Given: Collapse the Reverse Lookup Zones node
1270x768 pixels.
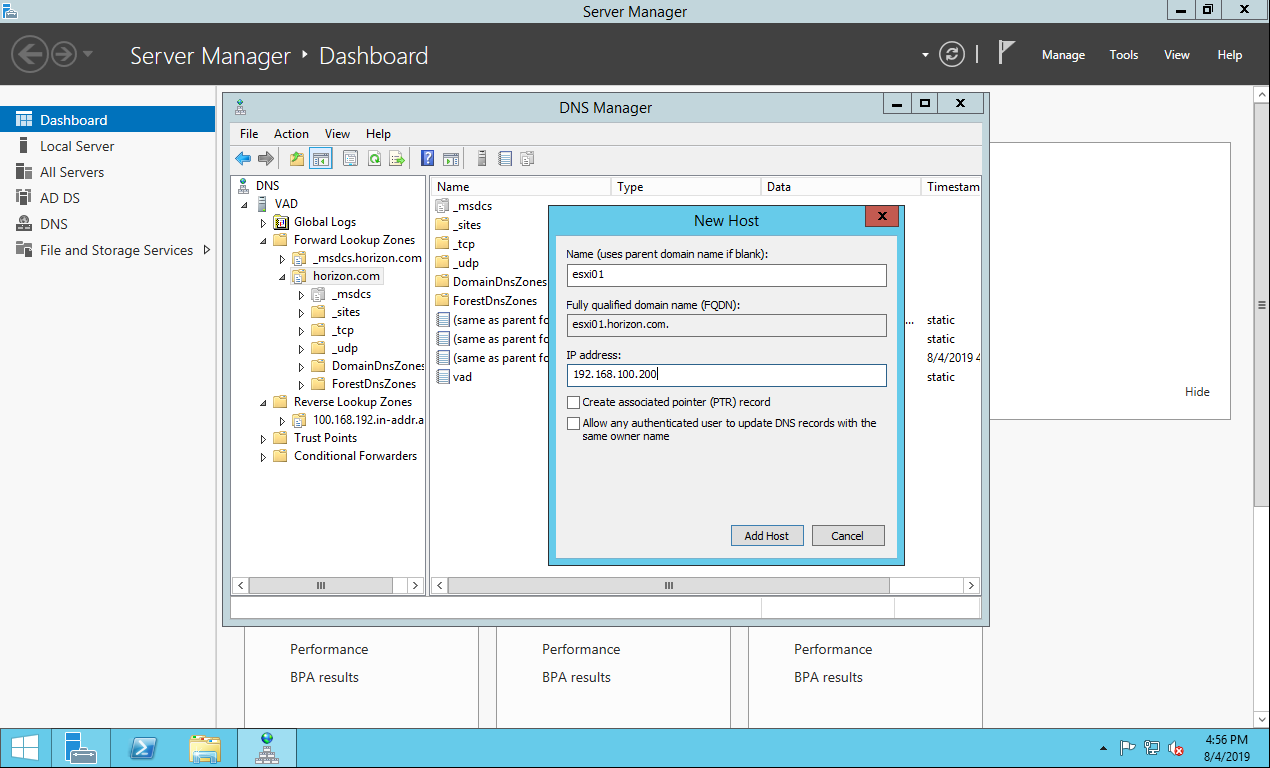Looking at the screenshot, I should [x=264, y=403].
